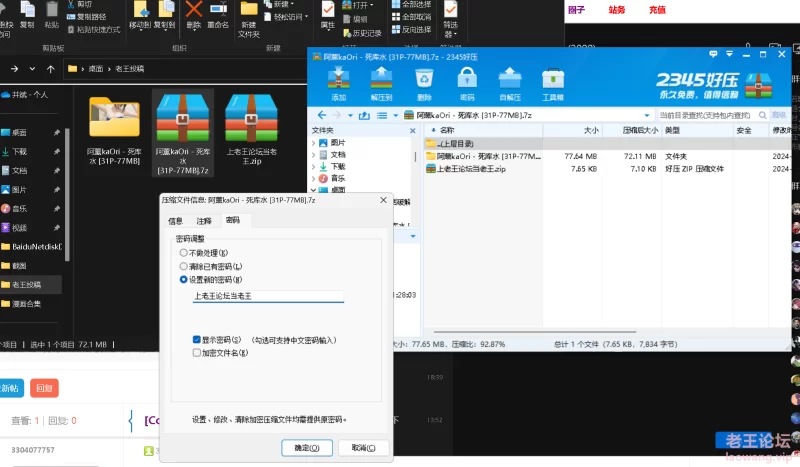Click 粘贴快捷方式 in Explorer ribbon
This screenshot has height=467, width=800.
click(94, 30)
